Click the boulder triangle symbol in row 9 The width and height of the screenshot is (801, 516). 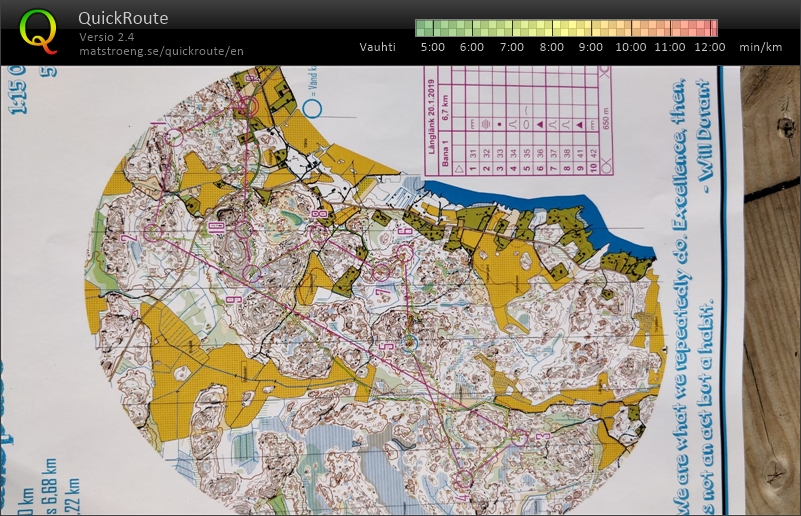click(x=580, y=124)
